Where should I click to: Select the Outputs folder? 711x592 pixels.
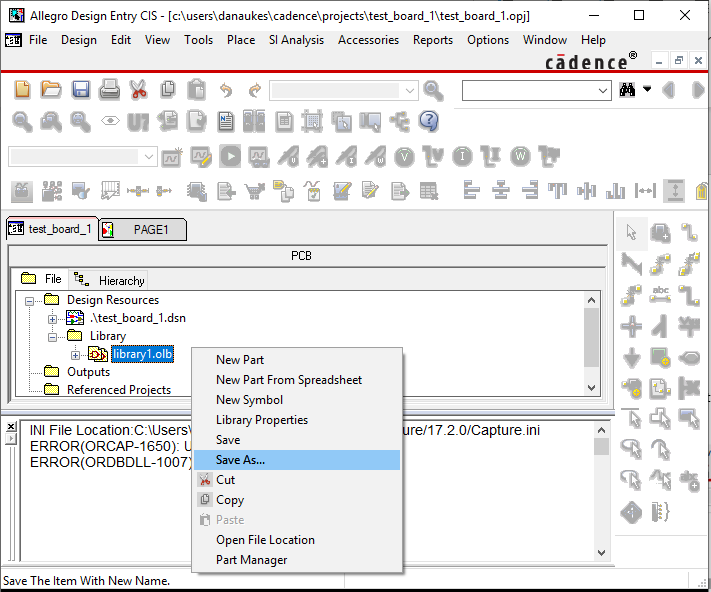[88, 372]
